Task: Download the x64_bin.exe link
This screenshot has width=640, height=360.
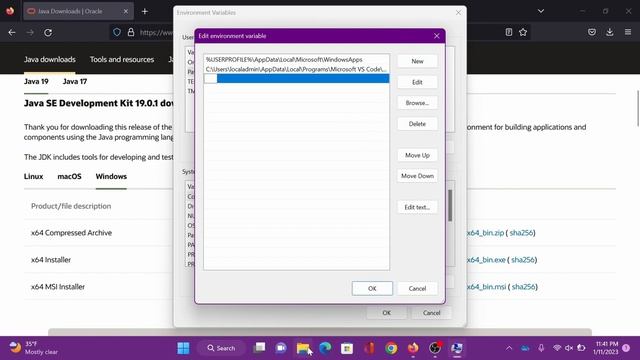Action: coord(486,260)
